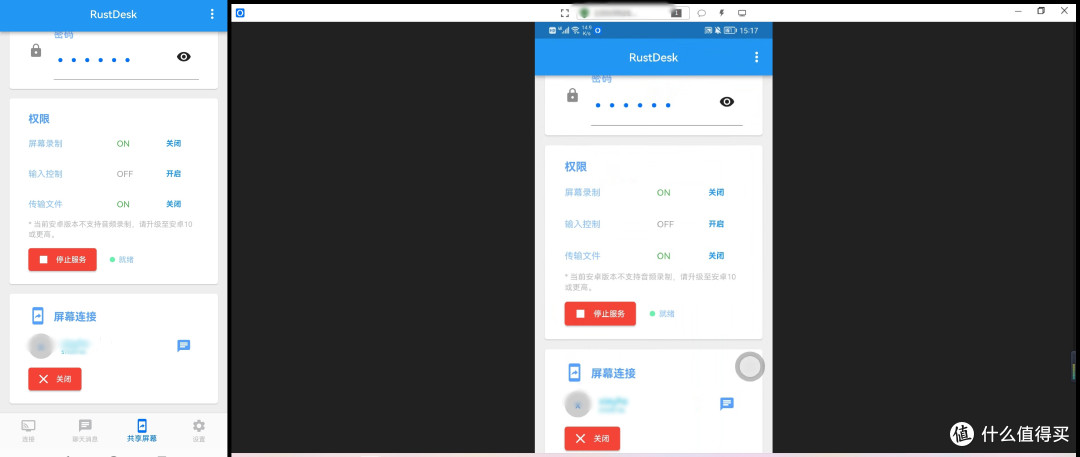
Task: Click the 就绪 status in the left panel
Action: click(x=122, y=260)
